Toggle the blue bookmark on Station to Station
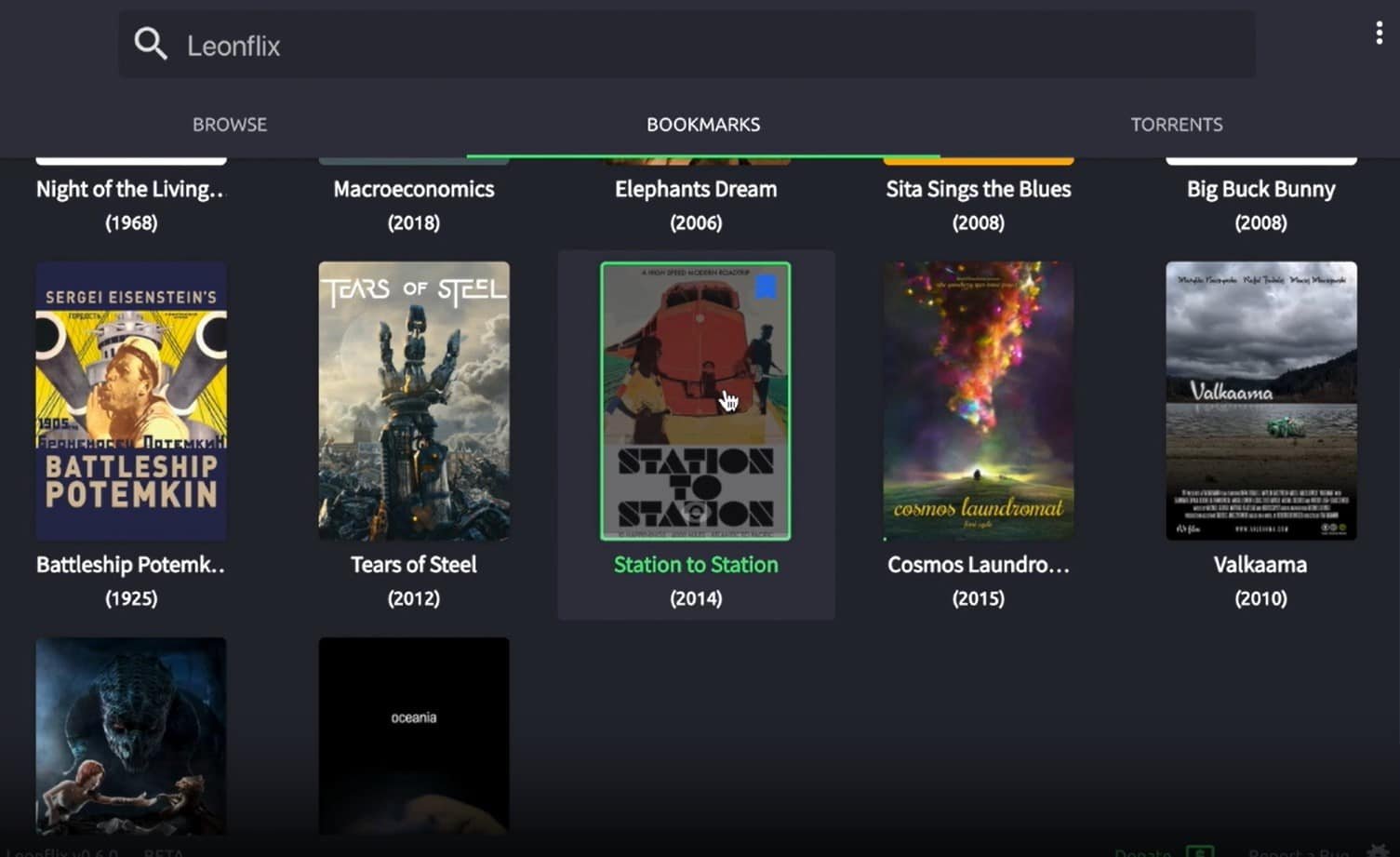Viewport: 1400px width, 857px height. coord(766,287)
